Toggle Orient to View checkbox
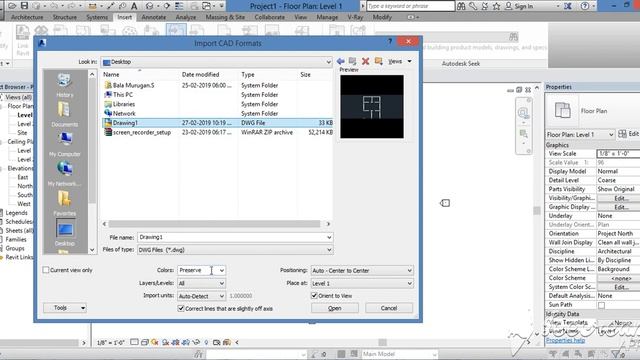 pyautogui.click(x=314, y=296)
